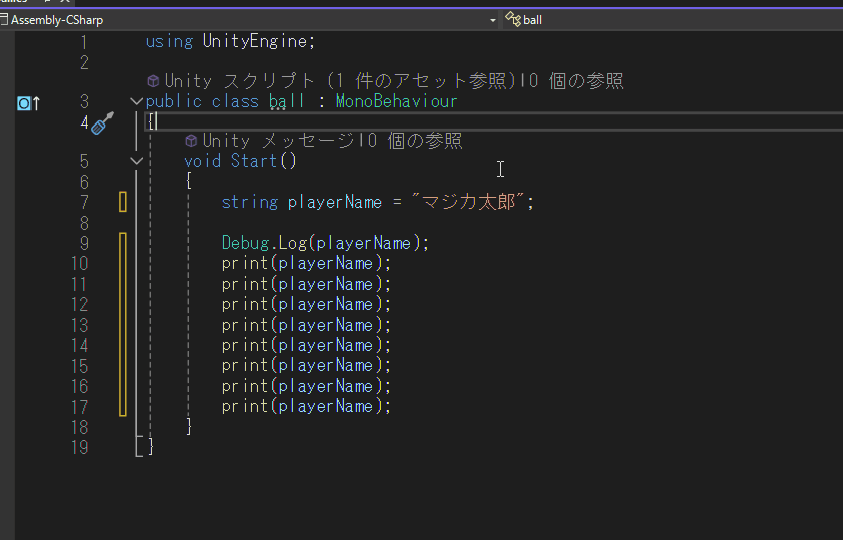
Task: Click the yellow change marker on line 7
Action: (x=123, y=202)
